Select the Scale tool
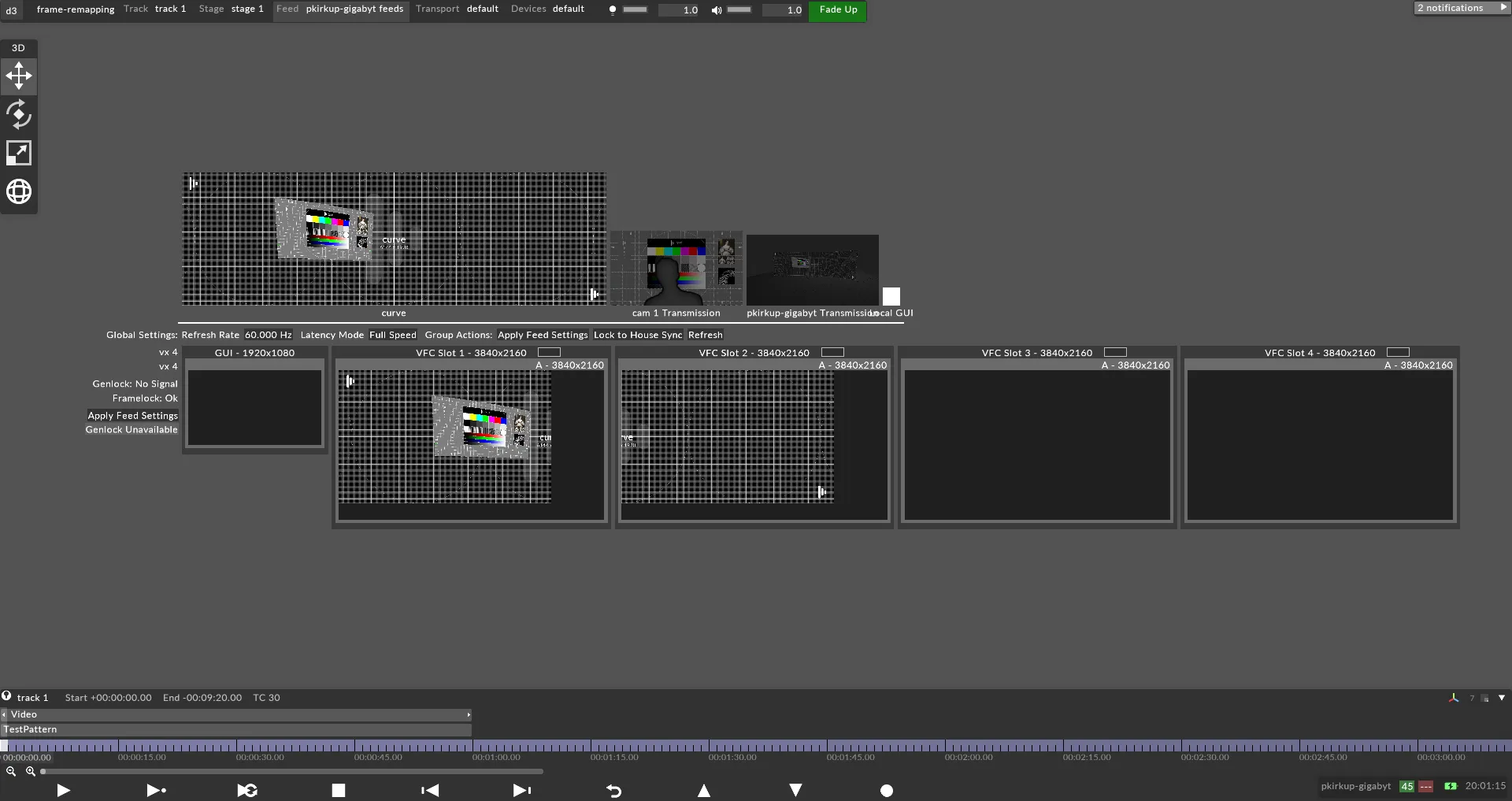1512x801 pixels. pyautogui.click(x=18, y=152)
